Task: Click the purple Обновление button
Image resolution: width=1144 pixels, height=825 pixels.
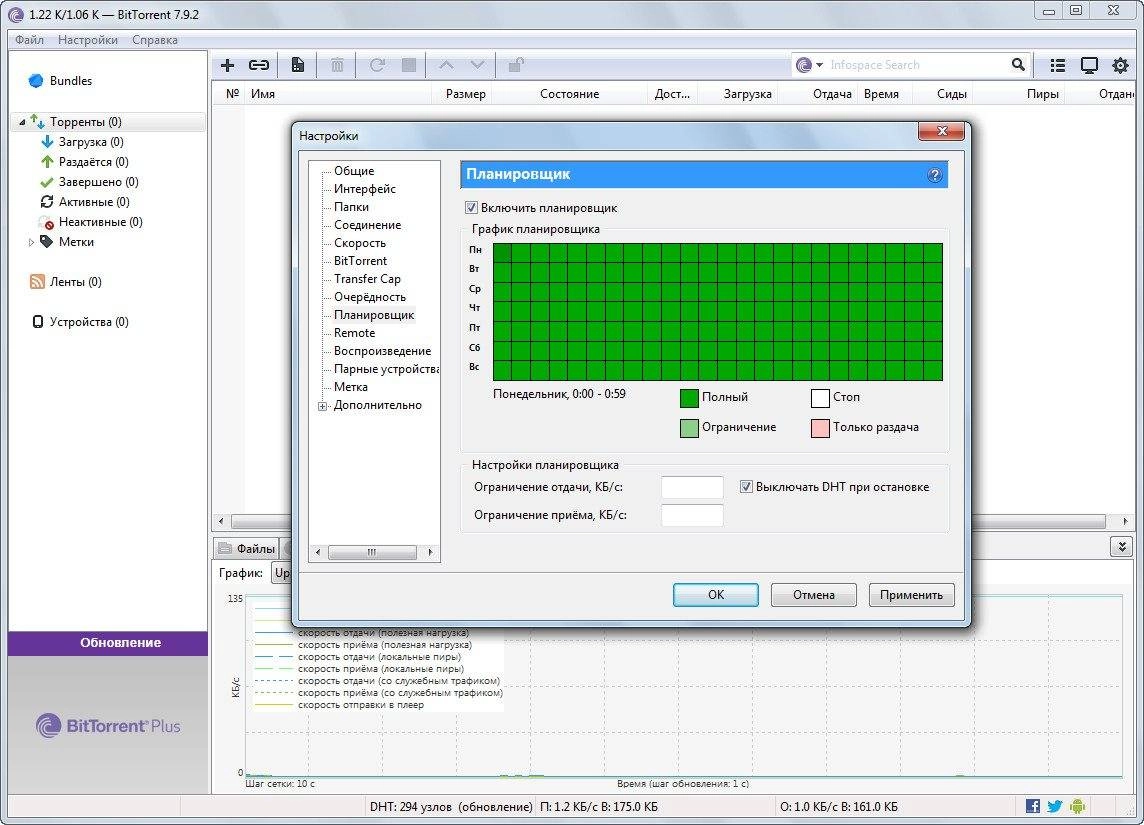Action: point(108,643)
